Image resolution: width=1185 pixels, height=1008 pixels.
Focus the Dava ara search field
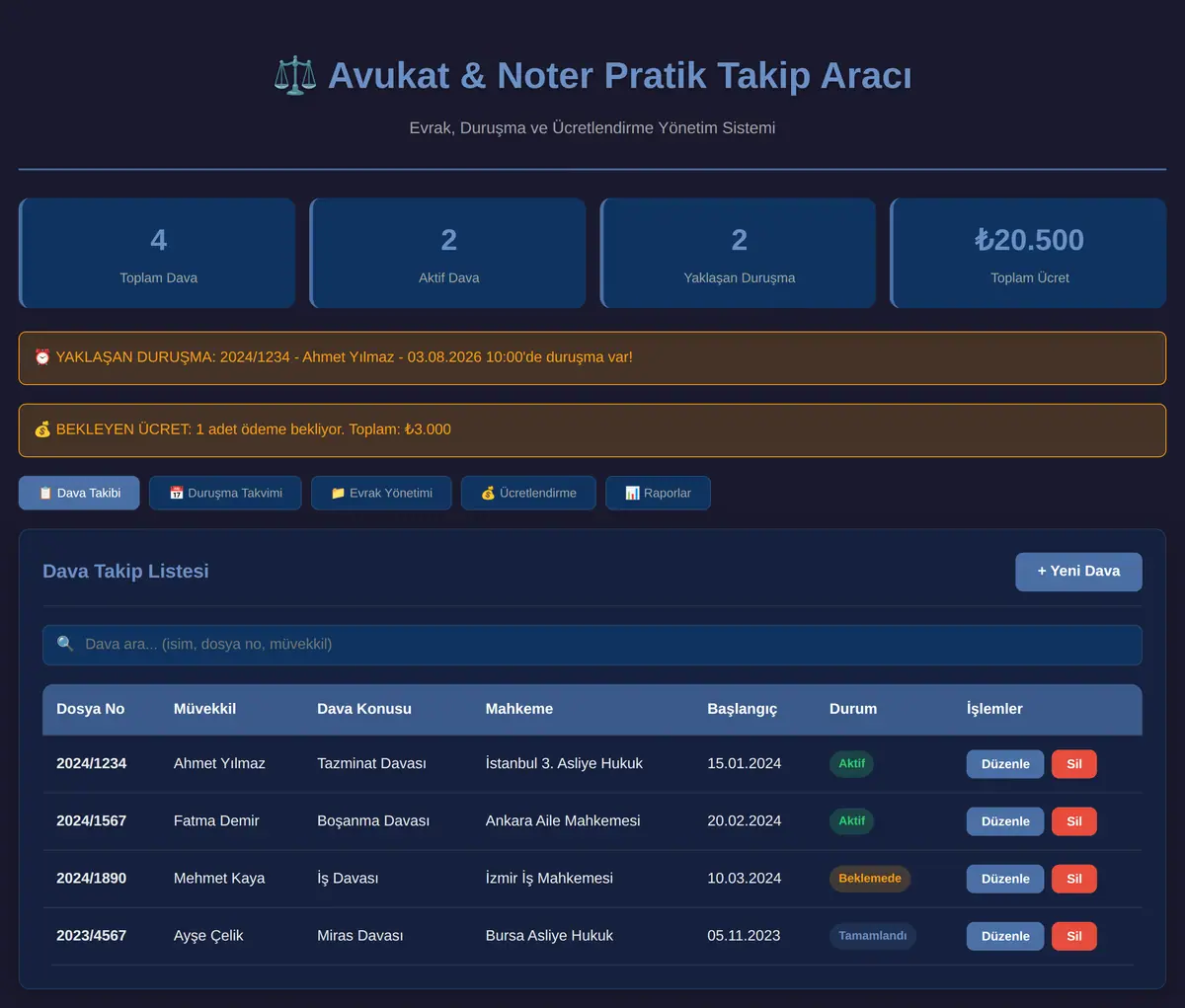pos(592,645)
